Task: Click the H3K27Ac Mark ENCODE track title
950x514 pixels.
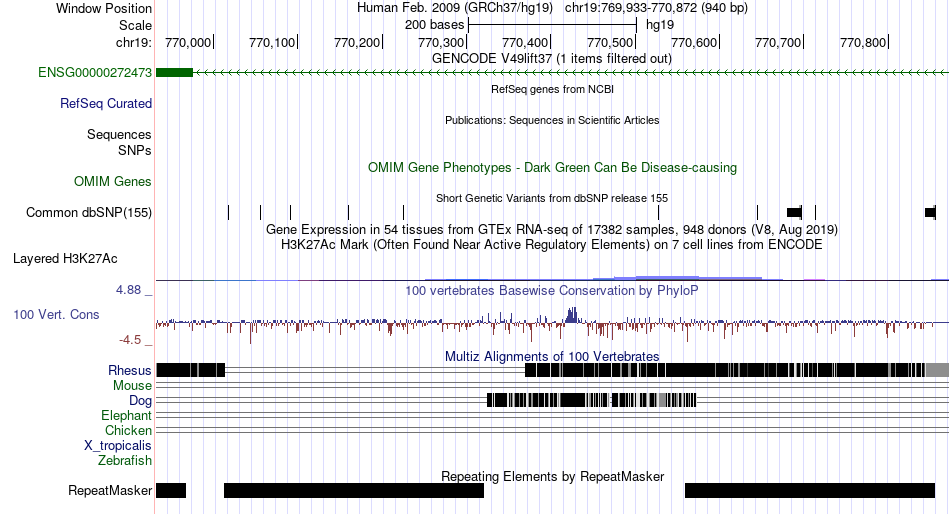Action: [x=552, y=245]
